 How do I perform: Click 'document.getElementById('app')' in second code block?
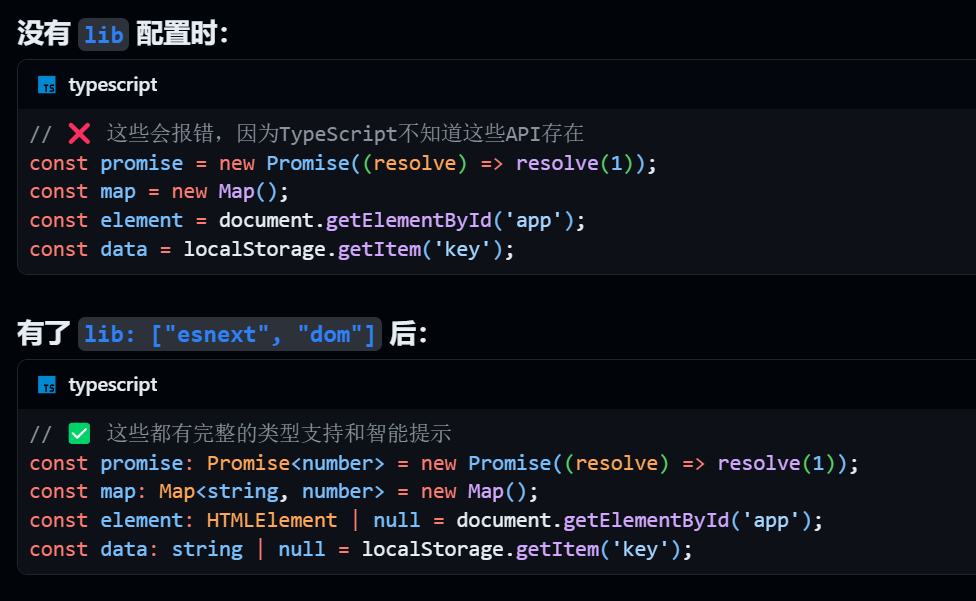pyautogui.click(x=634, y=520)
